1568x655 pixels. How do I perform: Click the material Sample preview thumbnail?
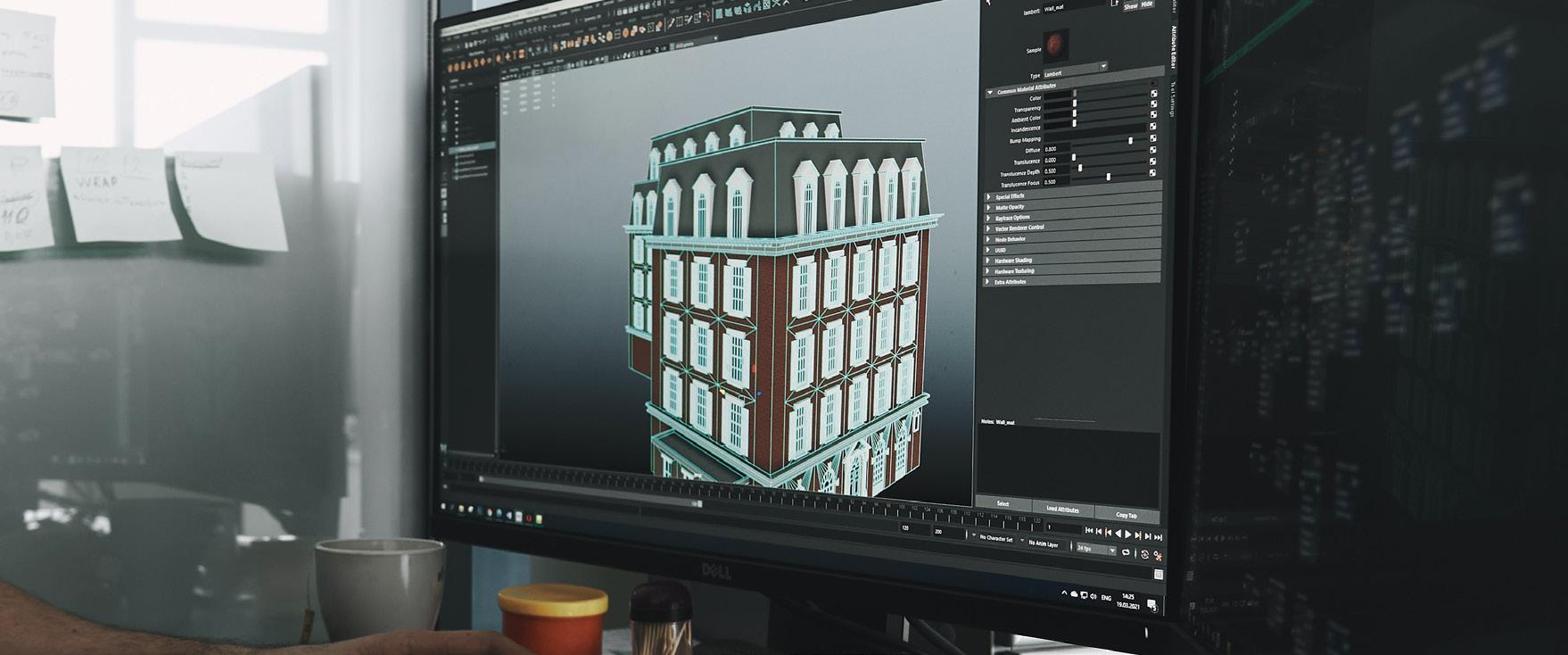[1056, 46]
